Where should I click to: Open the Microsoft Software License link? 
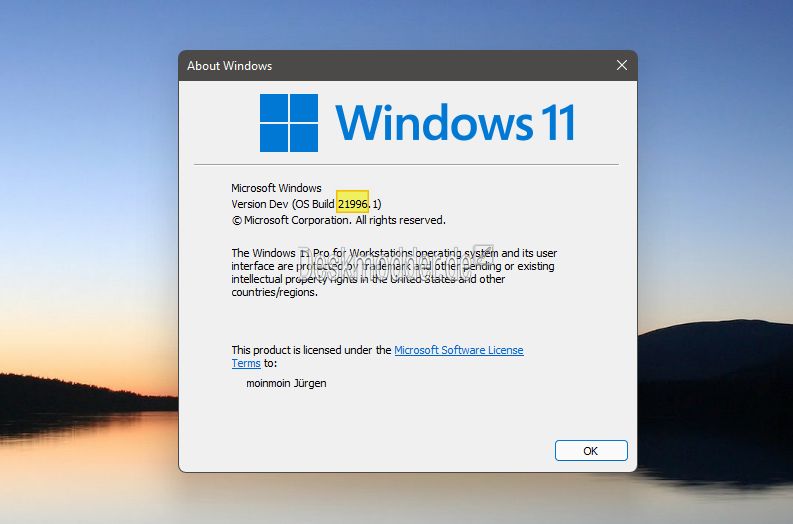(459, 350)
